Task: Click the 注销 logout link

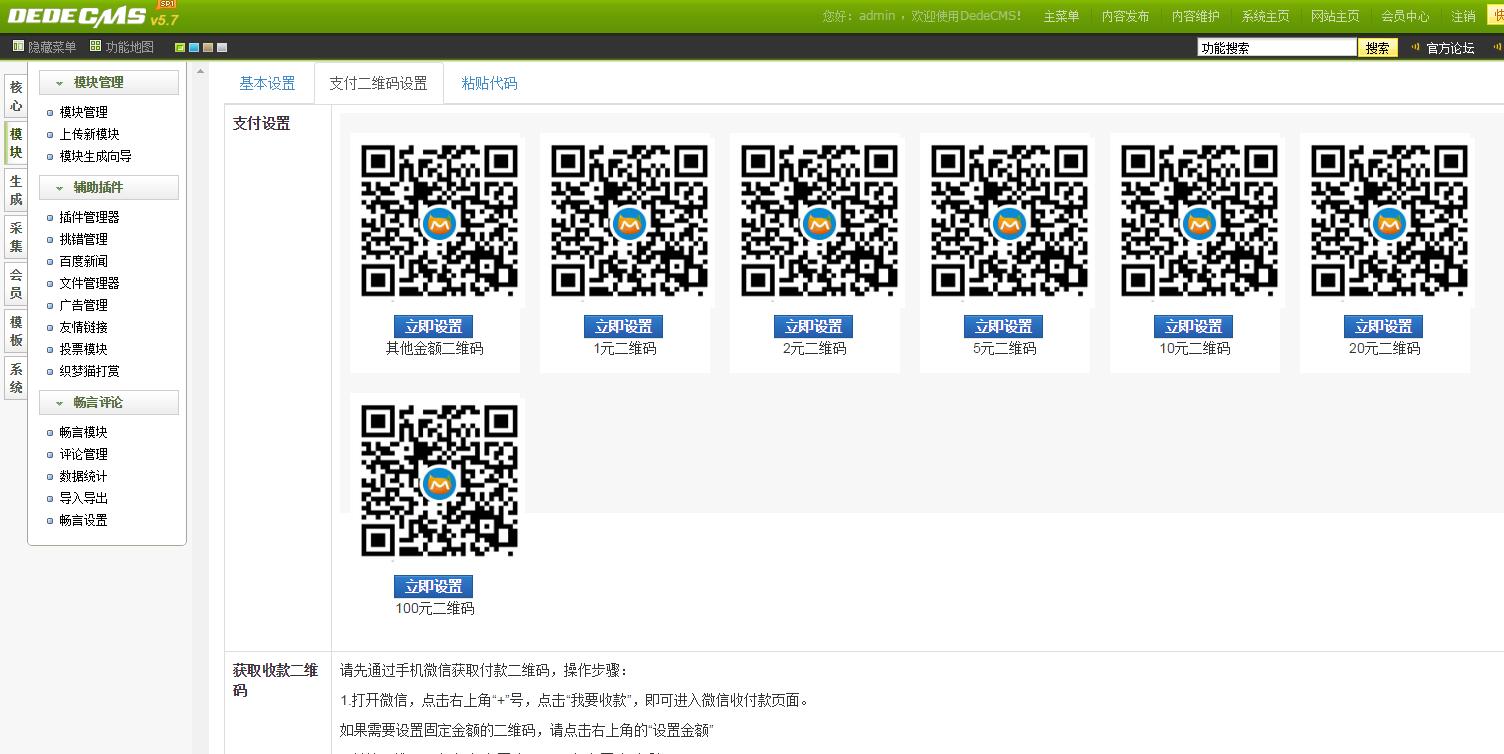Action: pyautogui.click(x=1463, y=16)
